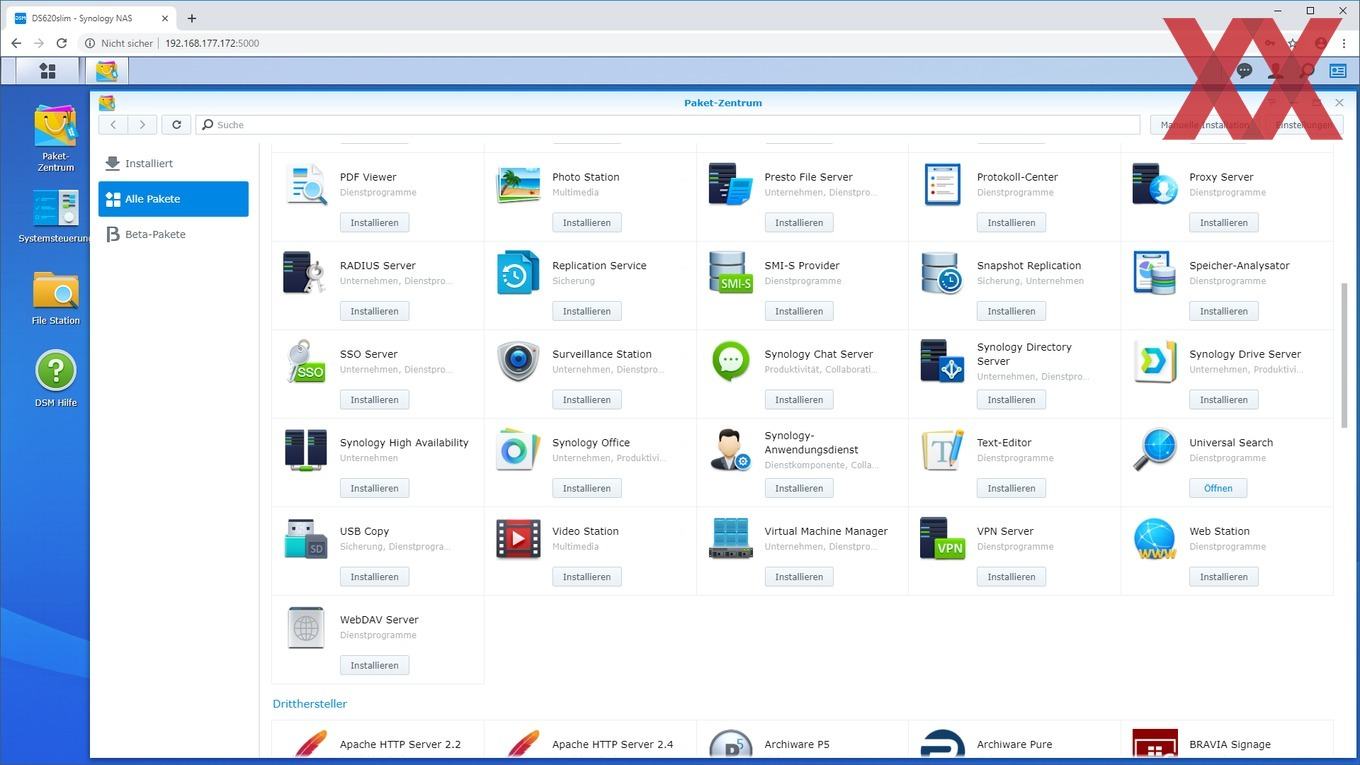Install Photo Station via Installieren button
1360x765 pixels.
587,222
